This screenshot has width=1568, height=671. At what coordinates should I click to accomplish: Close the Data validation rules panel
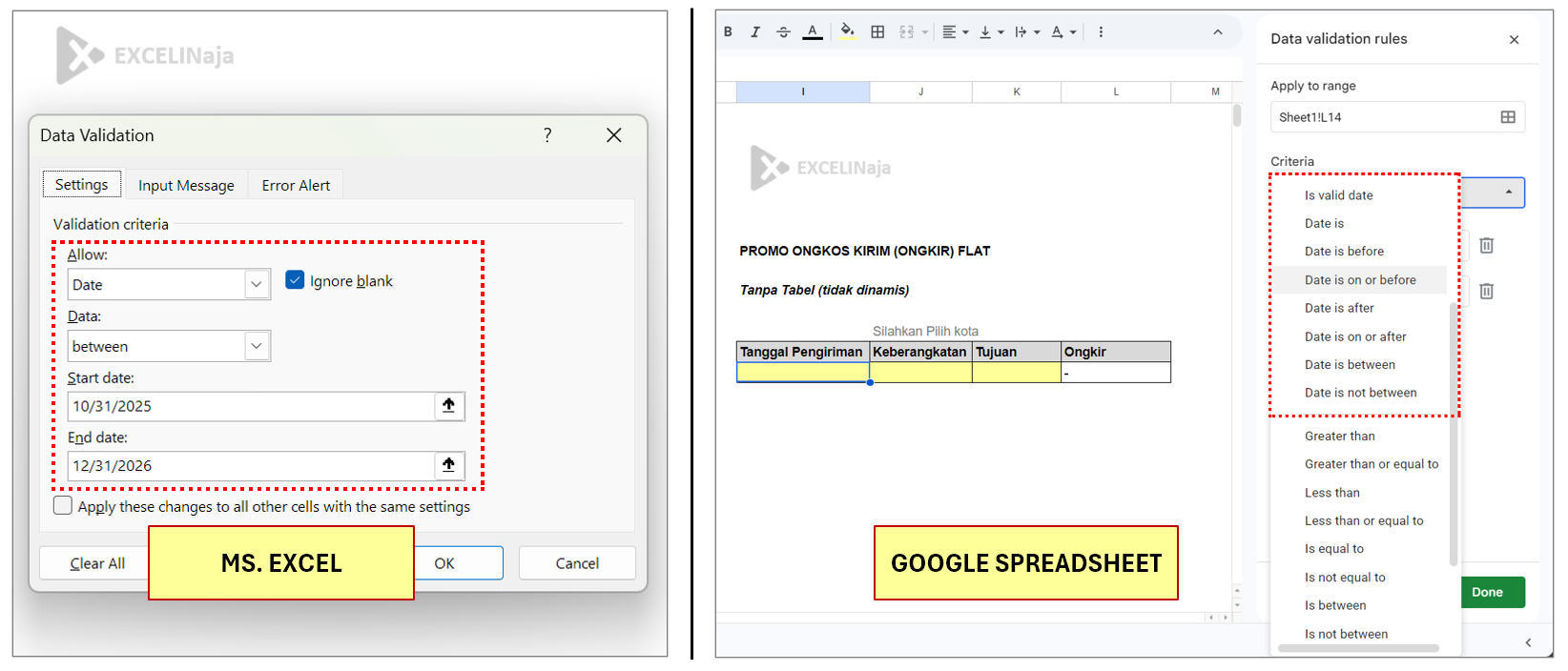click(1514, 39)
